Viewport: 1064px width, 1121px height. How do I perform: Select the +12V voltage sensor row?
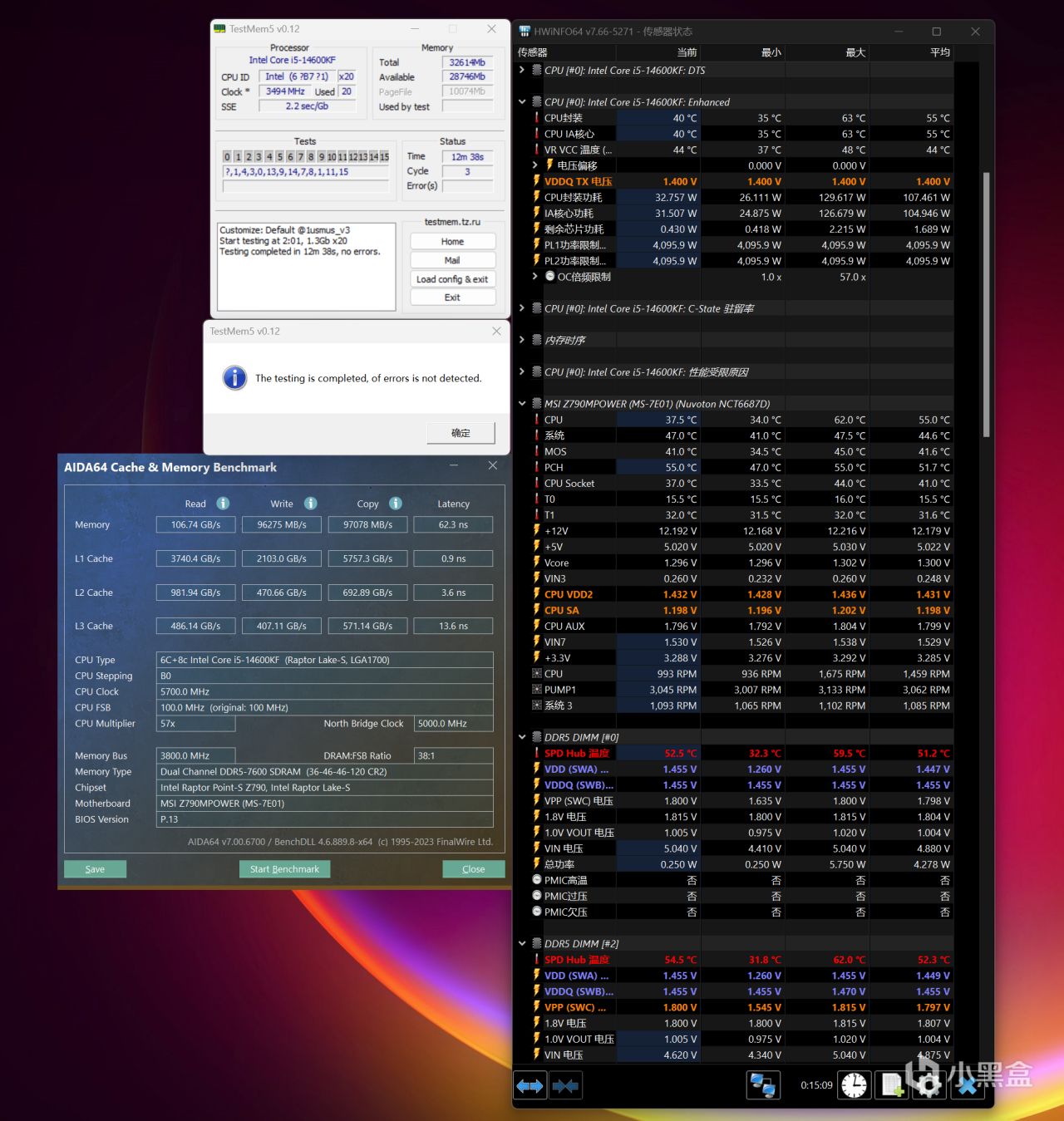click(741, 531)
